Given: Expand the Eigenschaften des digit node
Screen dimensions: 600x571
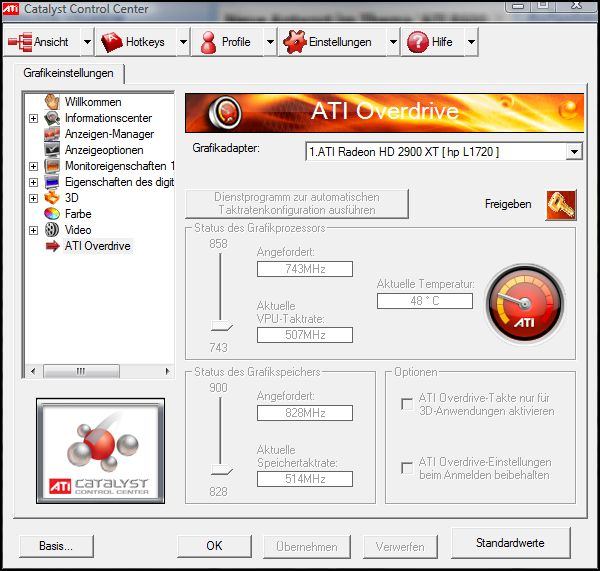Looking at the screenshot, I should (x=34, y=182).
